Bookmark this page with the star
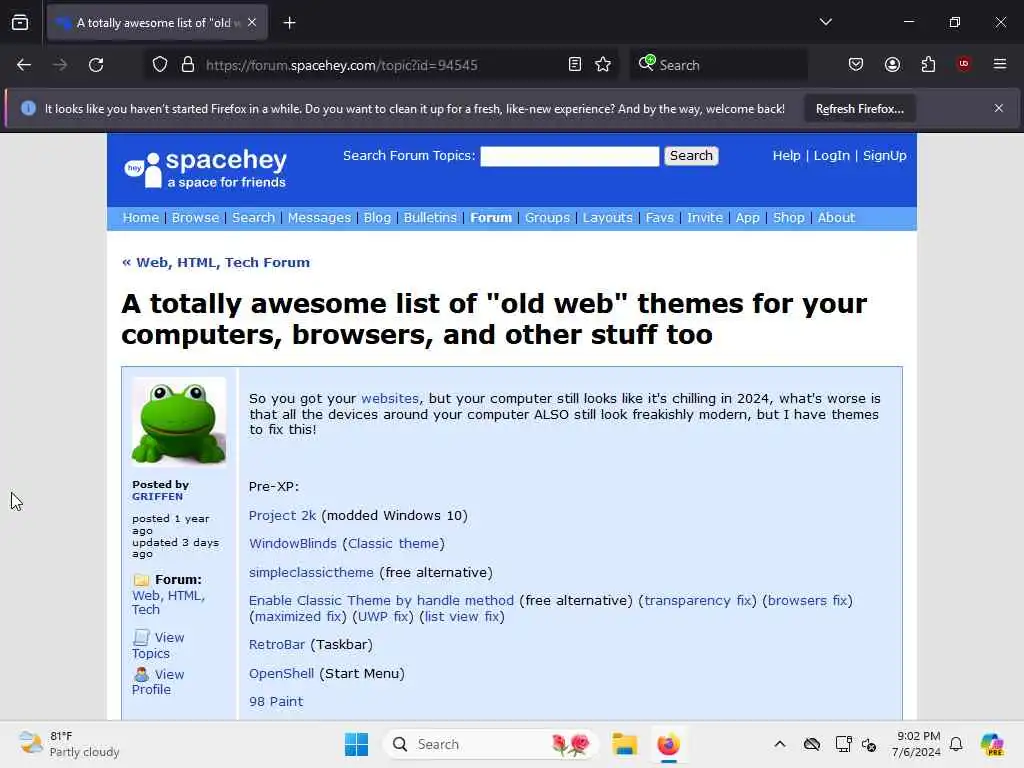Screen dimensions: 1024x768 coord(603,64)
